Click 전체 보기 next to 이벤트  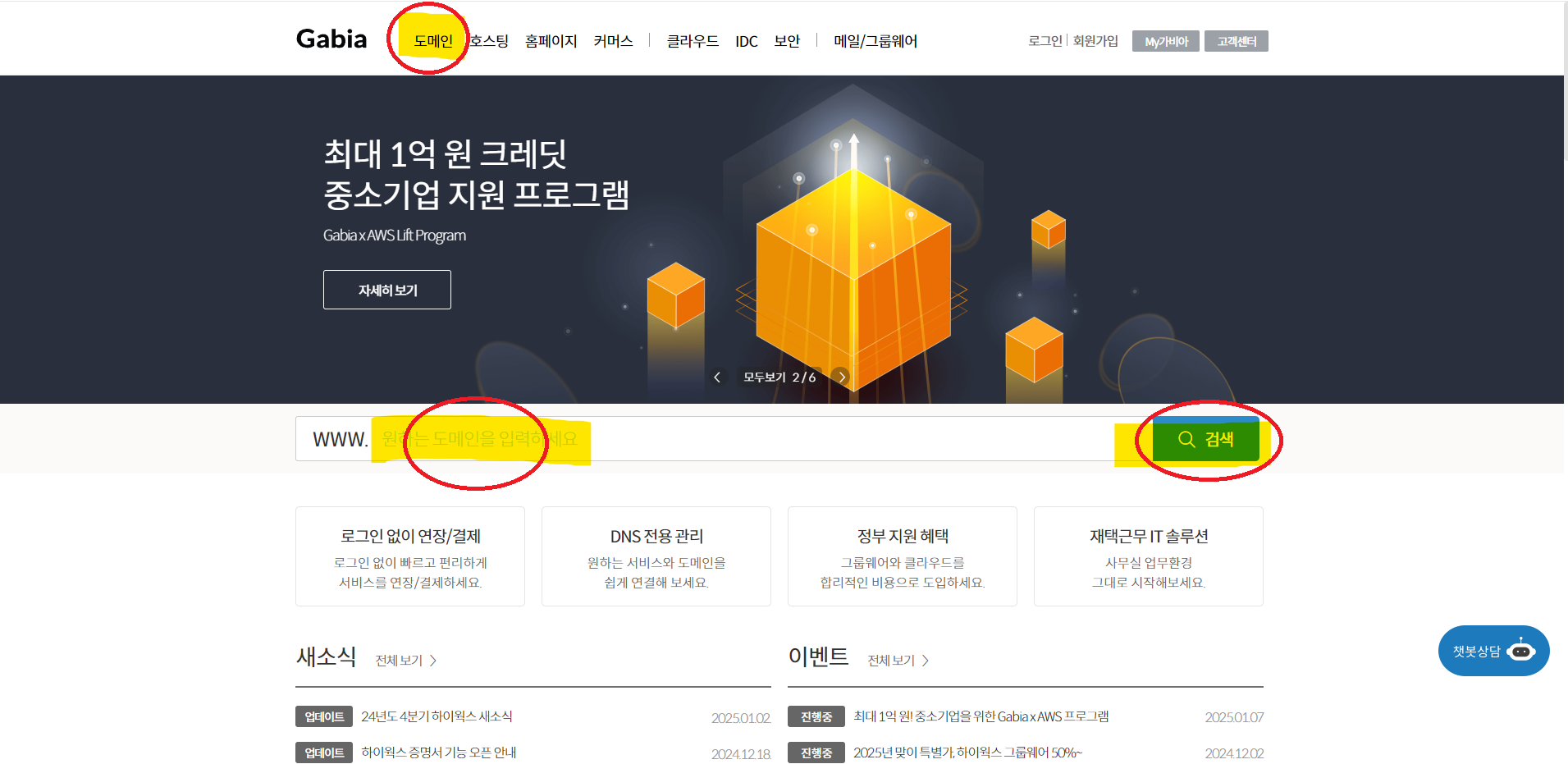coord(898,661)
